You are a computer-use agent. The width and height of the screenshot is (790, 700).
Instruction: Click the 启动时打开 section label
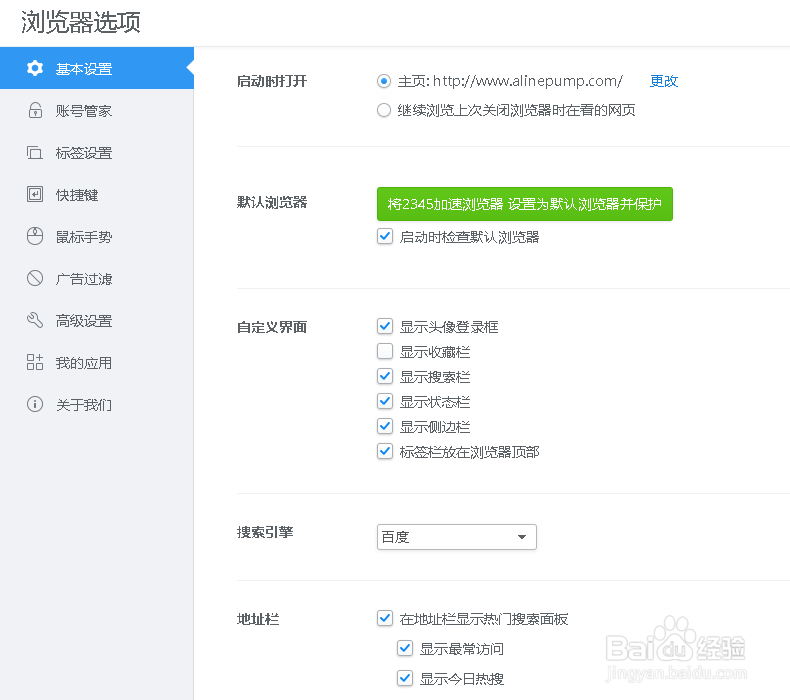tap(272, 81)
